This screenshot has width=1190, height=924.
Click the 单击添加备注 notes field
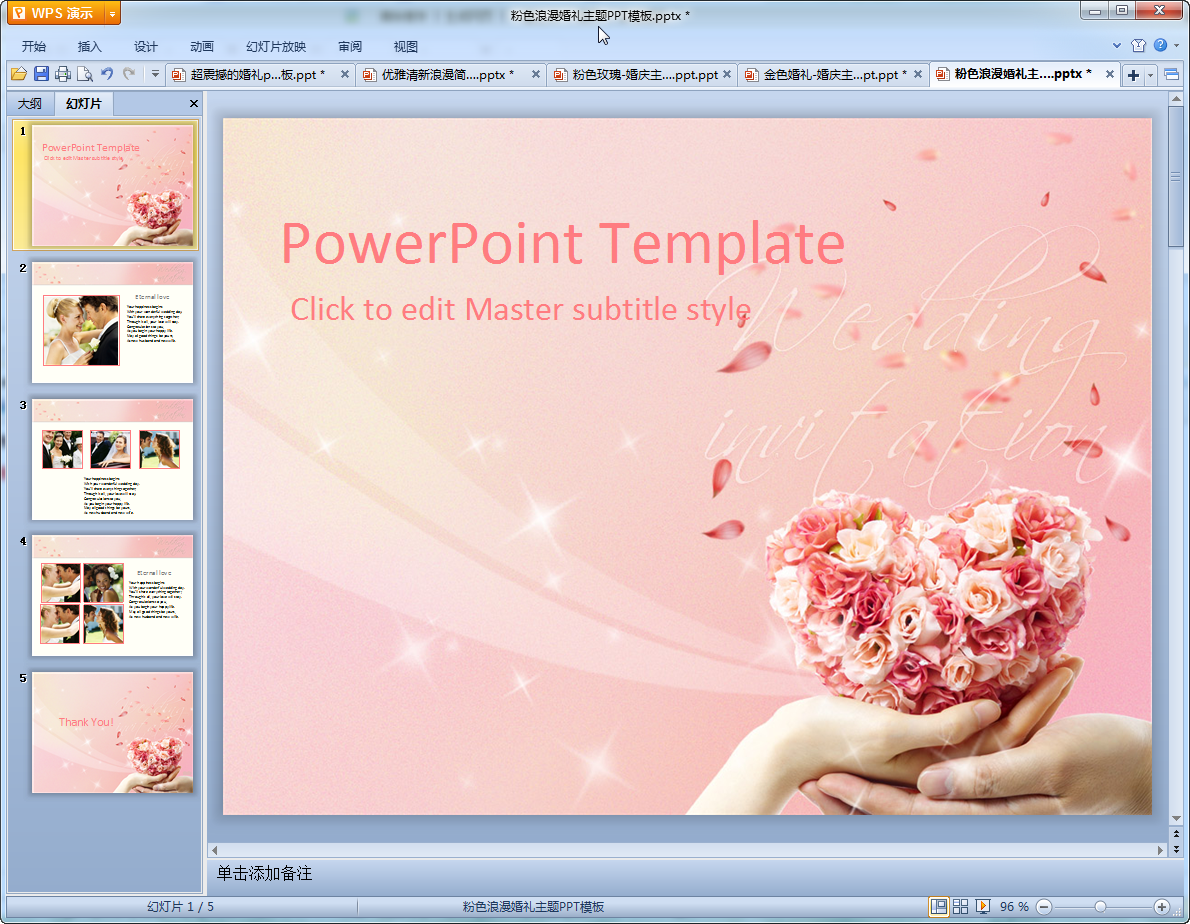(264, 874)
